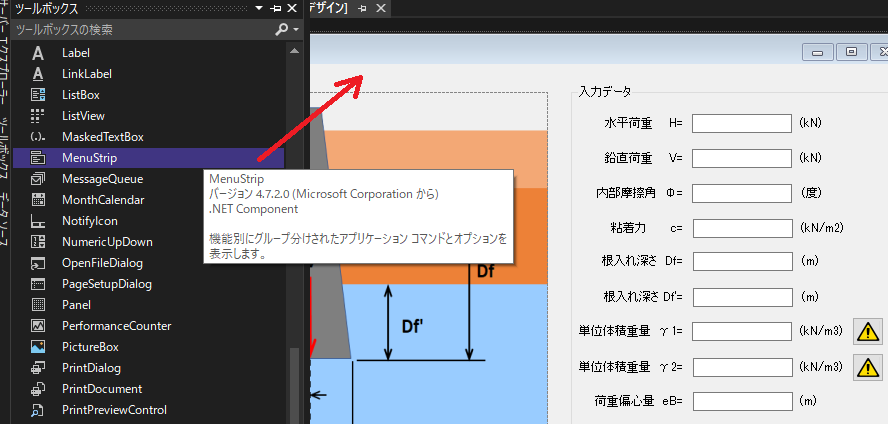Click the 粘着力 c= input field
The width and height of the screenshot is (888, 424).
click(x=742, y=228)
